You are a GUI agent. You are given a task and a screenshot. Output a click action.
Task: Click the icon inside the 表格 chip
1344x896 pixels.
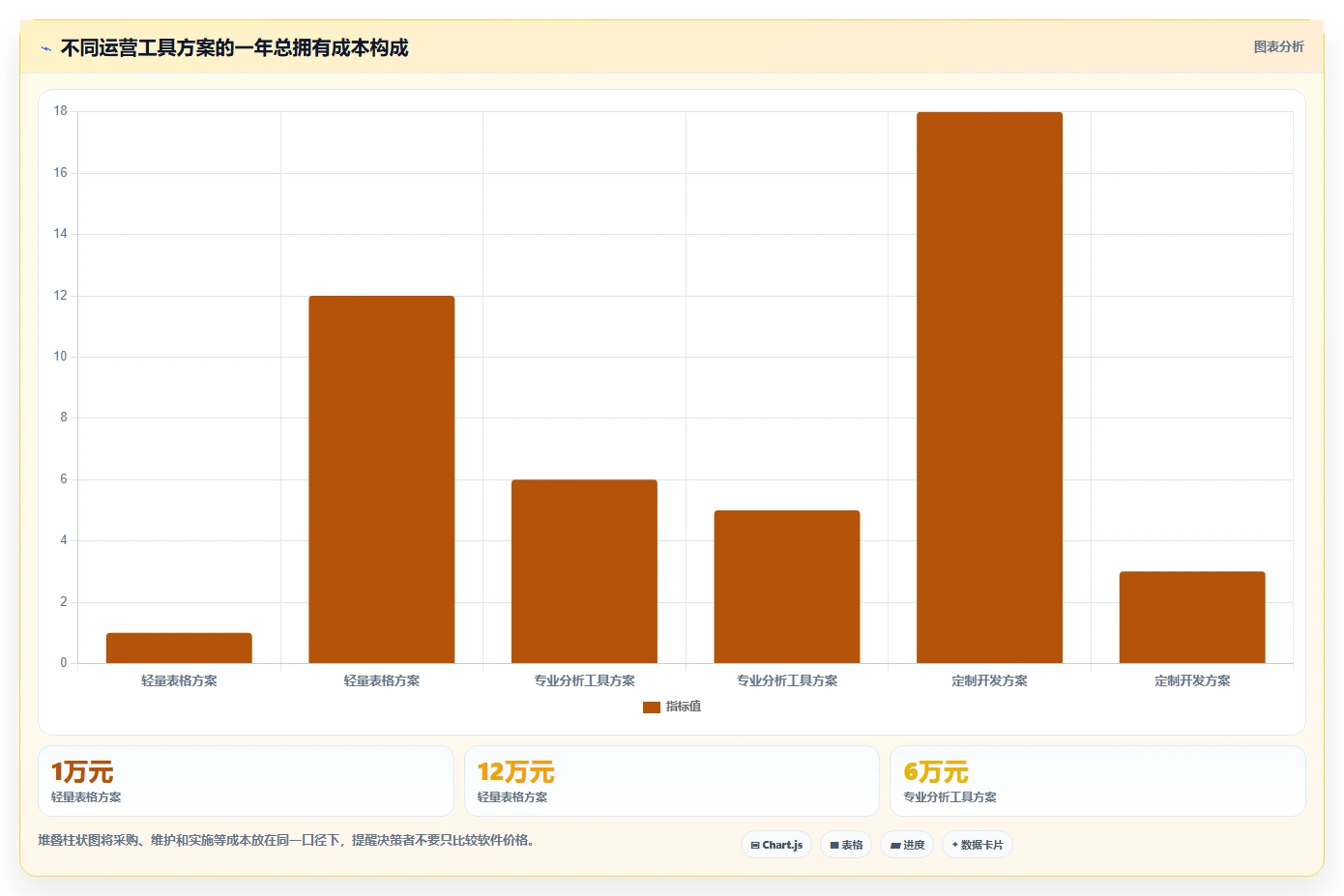point(834,845)
